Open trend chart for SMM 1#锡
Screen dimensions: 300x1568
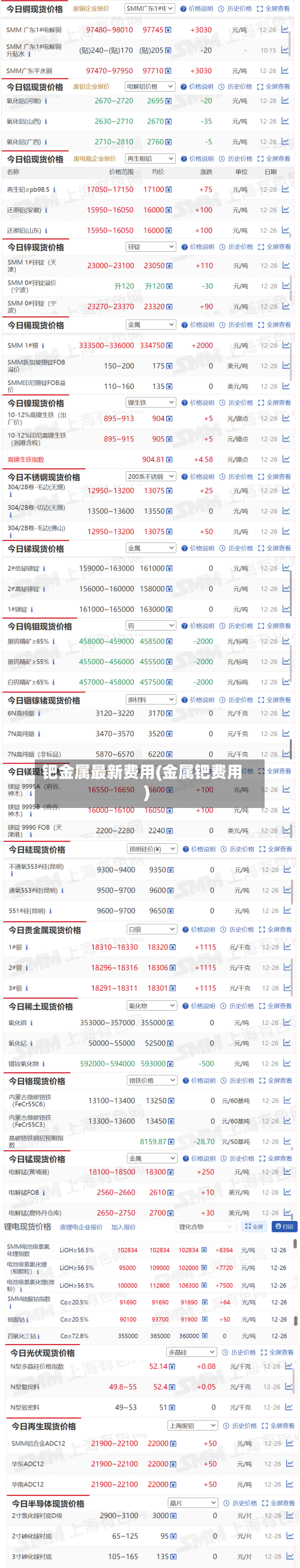point(286,345)
